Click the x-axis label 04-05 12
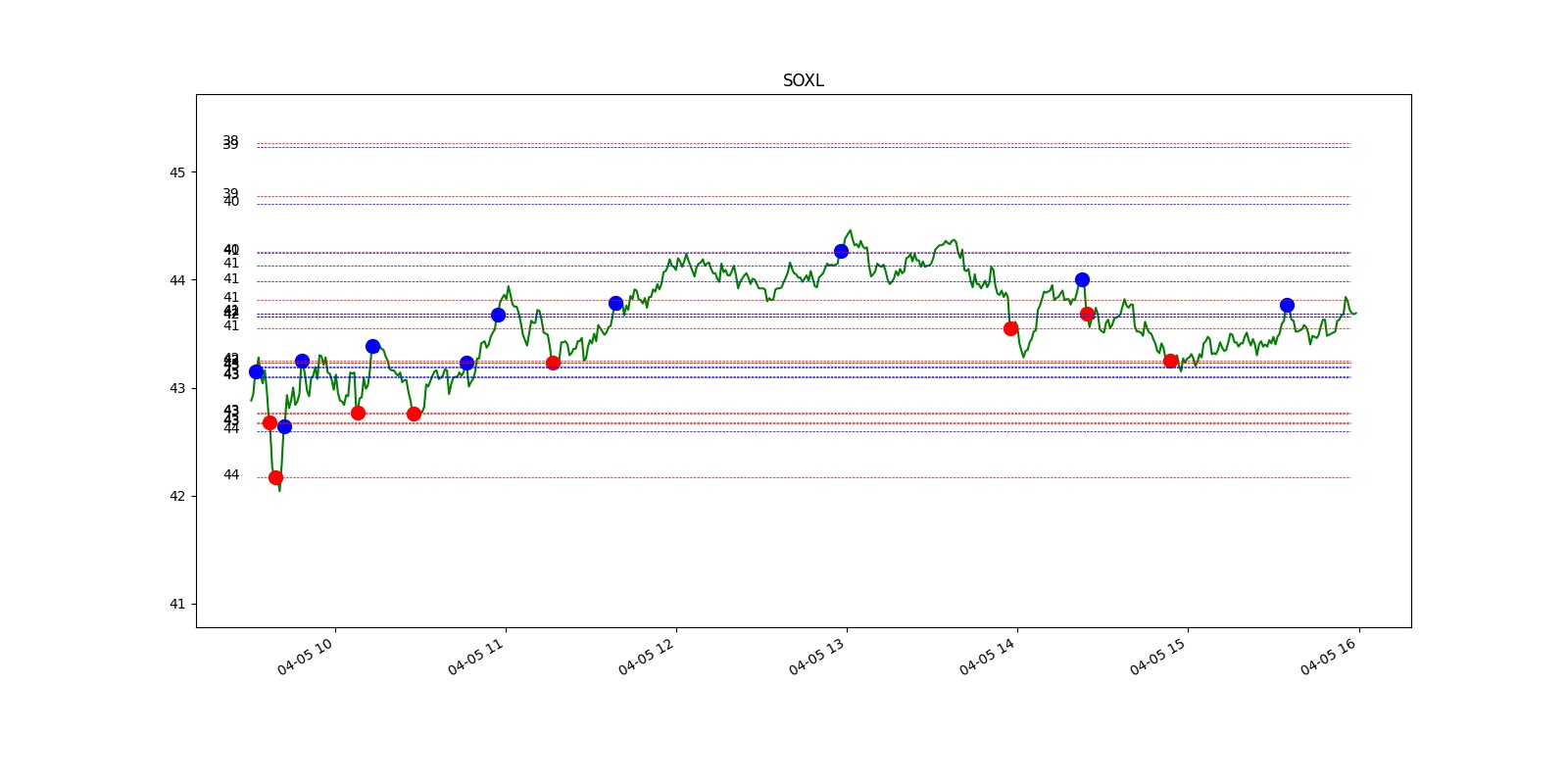 [x=647, y=656]
